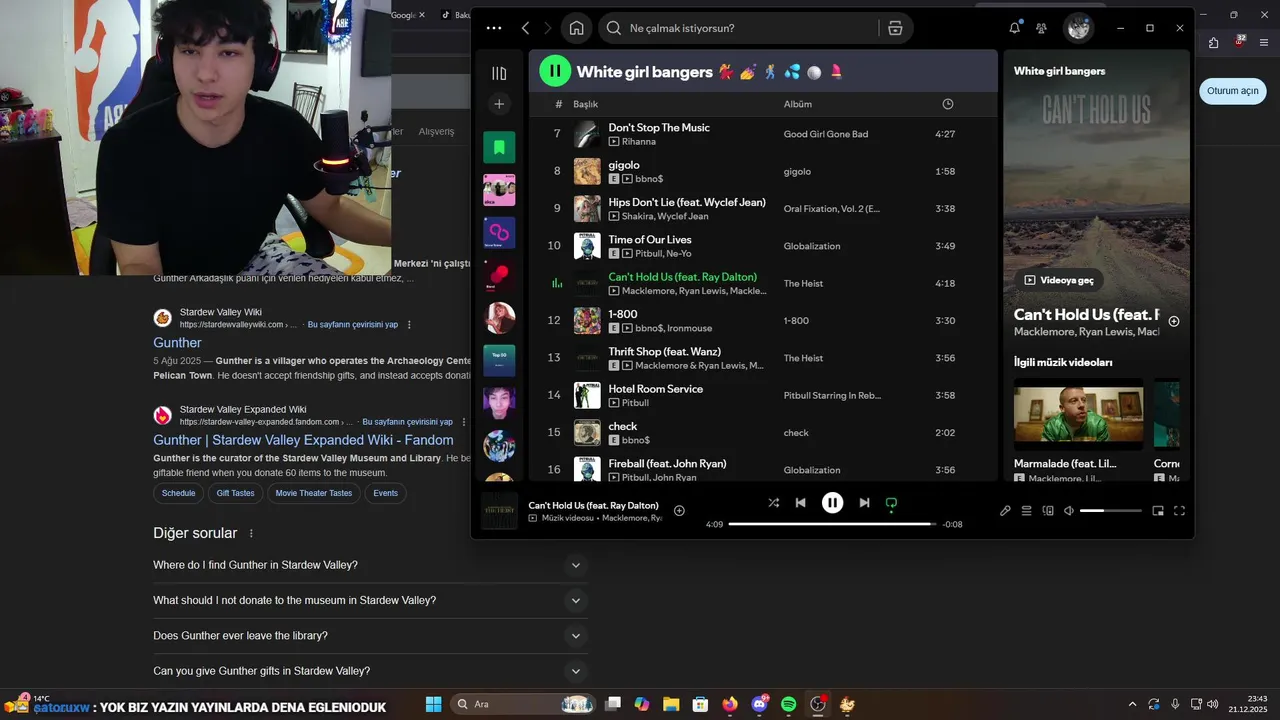Open the three-dot menu beside Diğer sorular

(x=251, y=534)
